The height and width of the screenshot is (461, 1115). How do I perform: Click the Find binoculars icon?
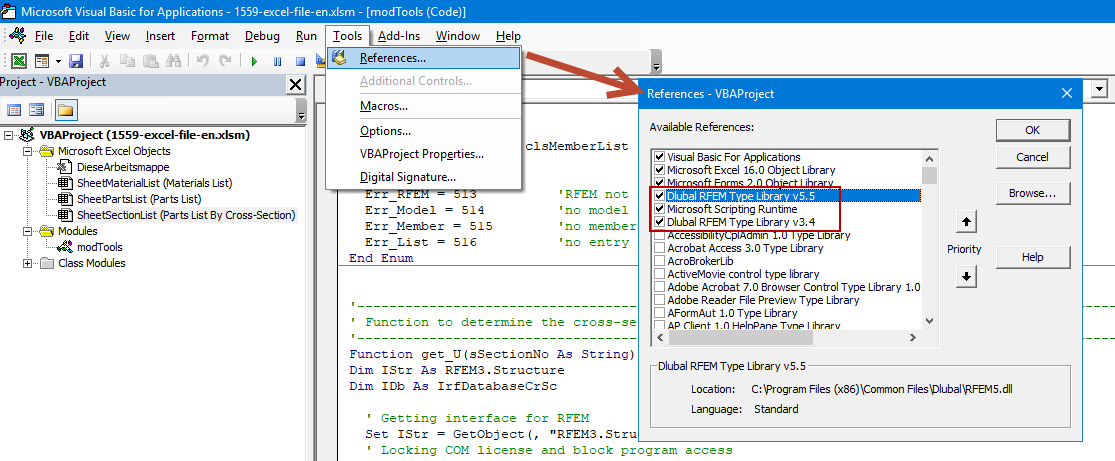173,61
